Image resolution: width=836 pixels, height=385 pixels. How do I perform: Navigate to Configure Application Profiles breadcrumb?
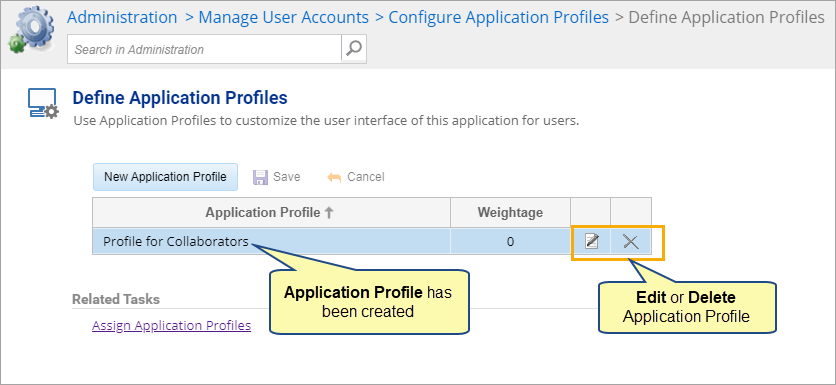pyautogui.click(x=499, y=17)
